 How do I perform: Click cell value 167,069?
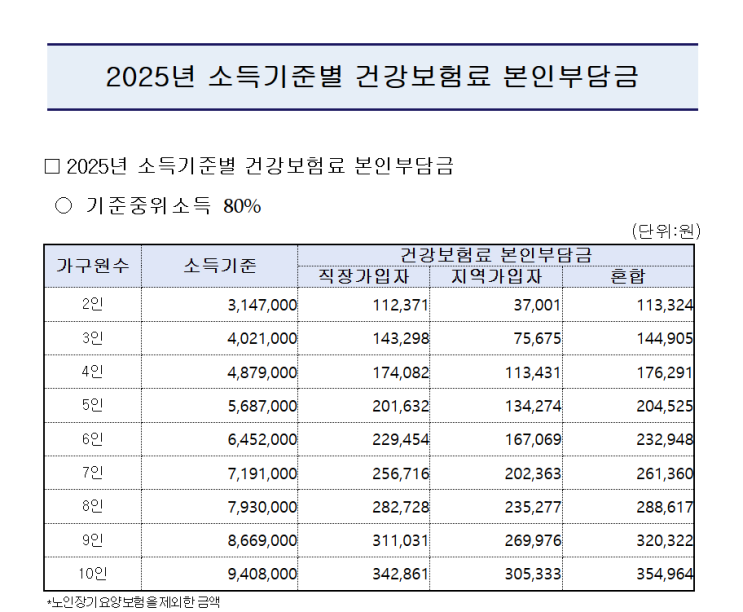pos(533,440)
